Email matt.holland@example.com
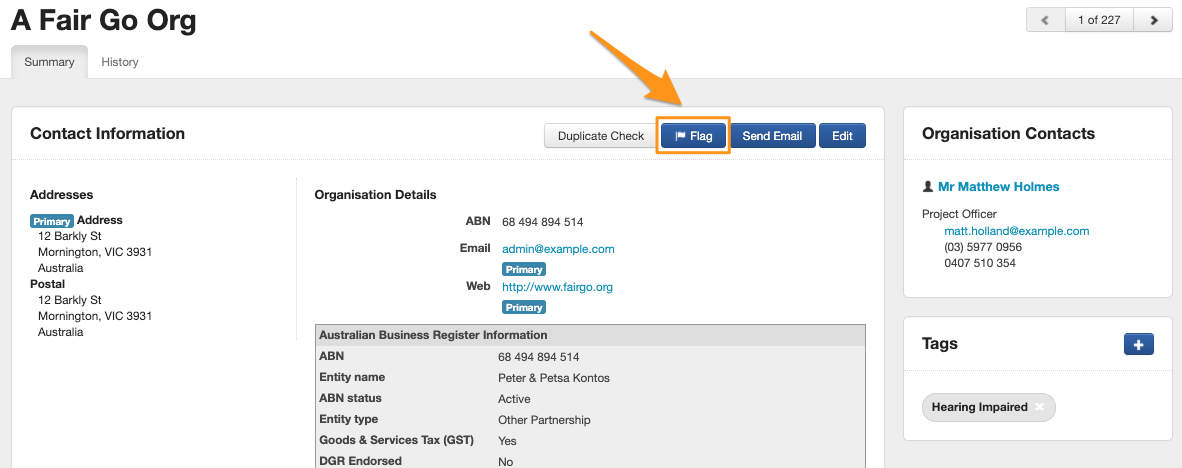This screenshot has width=1182, height=468. (1016, 231)
